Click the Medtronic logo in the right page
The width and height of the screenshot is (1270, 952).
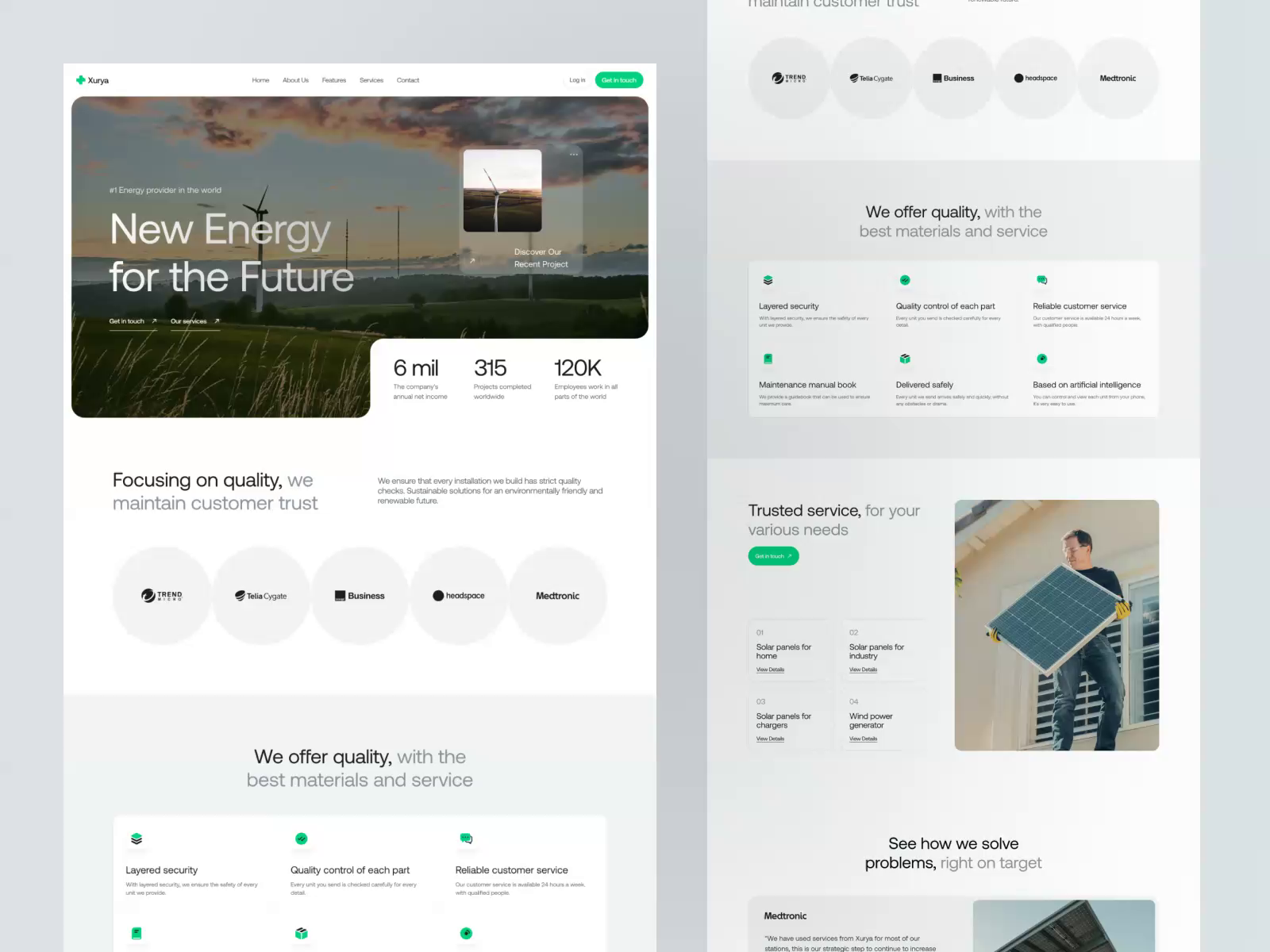coord(1118,79)
